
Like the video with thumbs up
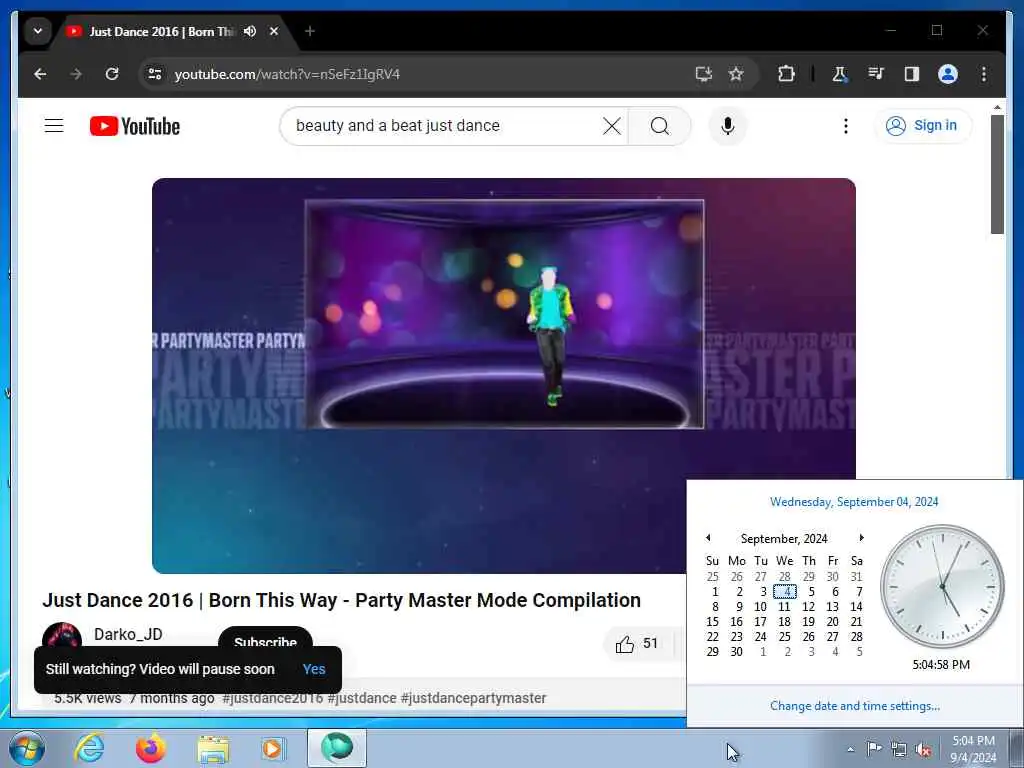636,643
